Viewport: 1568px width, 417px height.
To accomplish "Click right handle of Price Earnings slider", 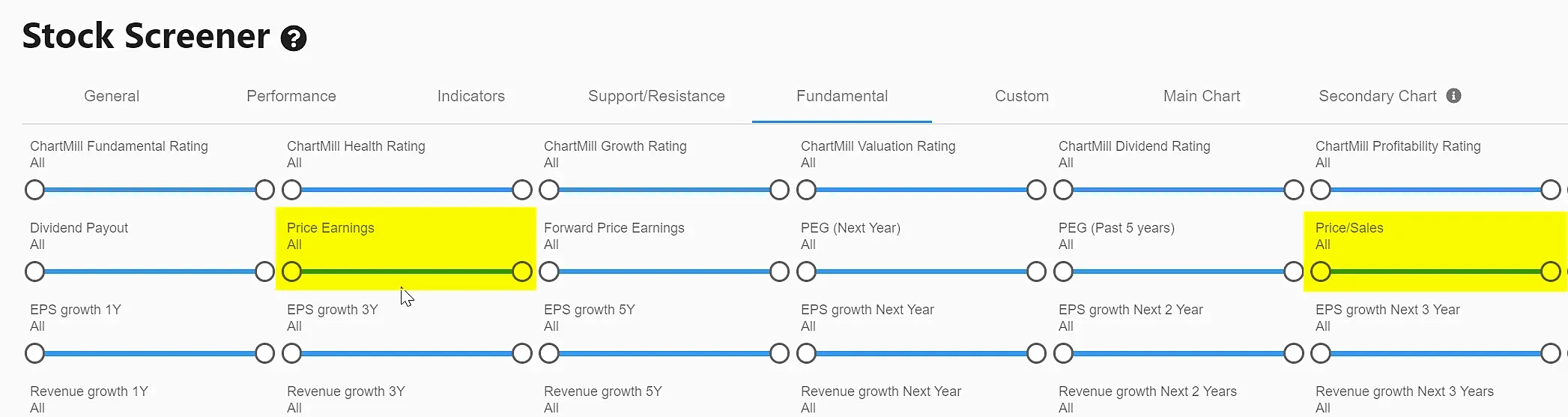I will click(522, 271).
